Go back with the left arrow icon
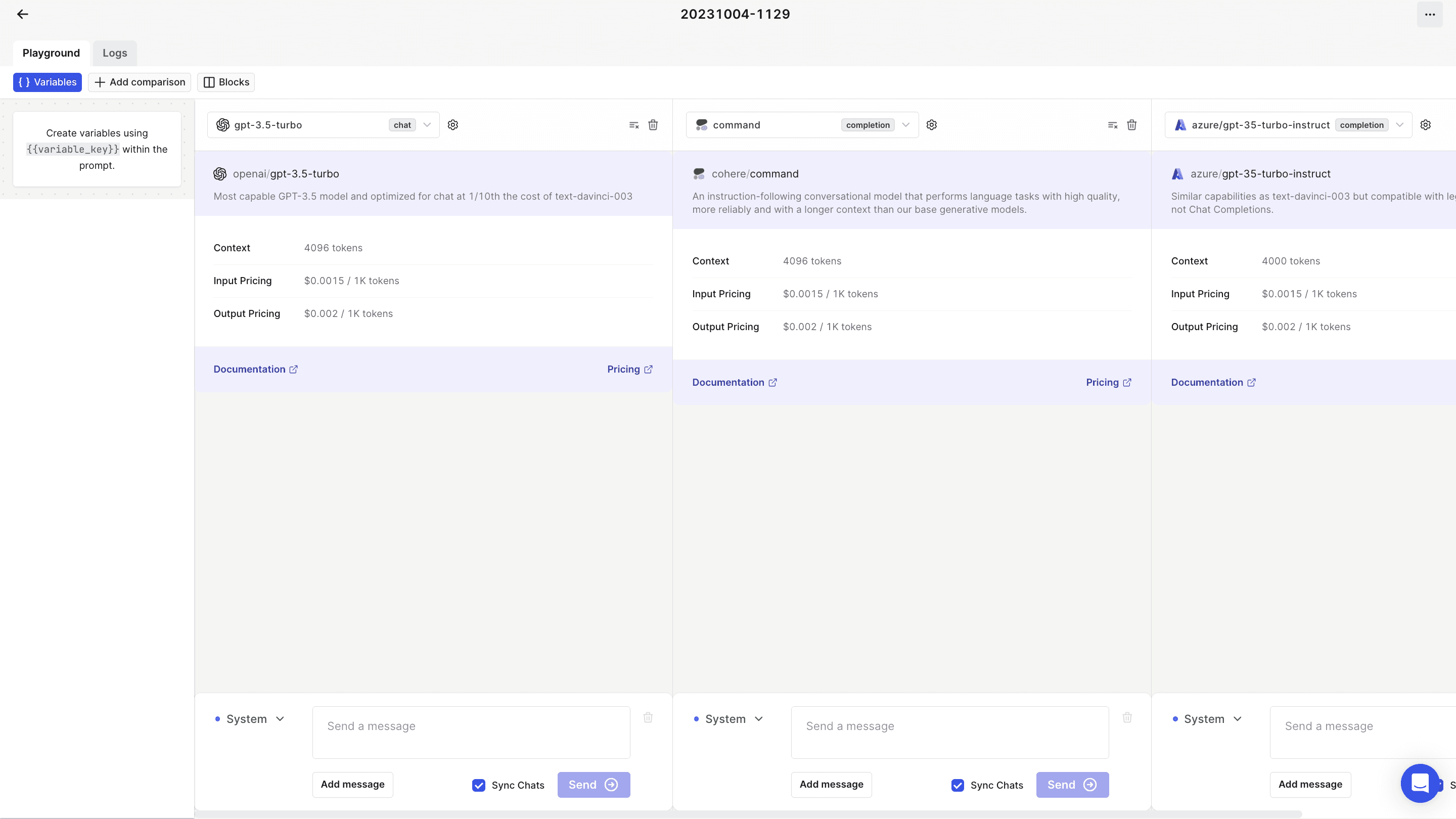This screenshot has height=819, width=1456. (x=23, y=14)
